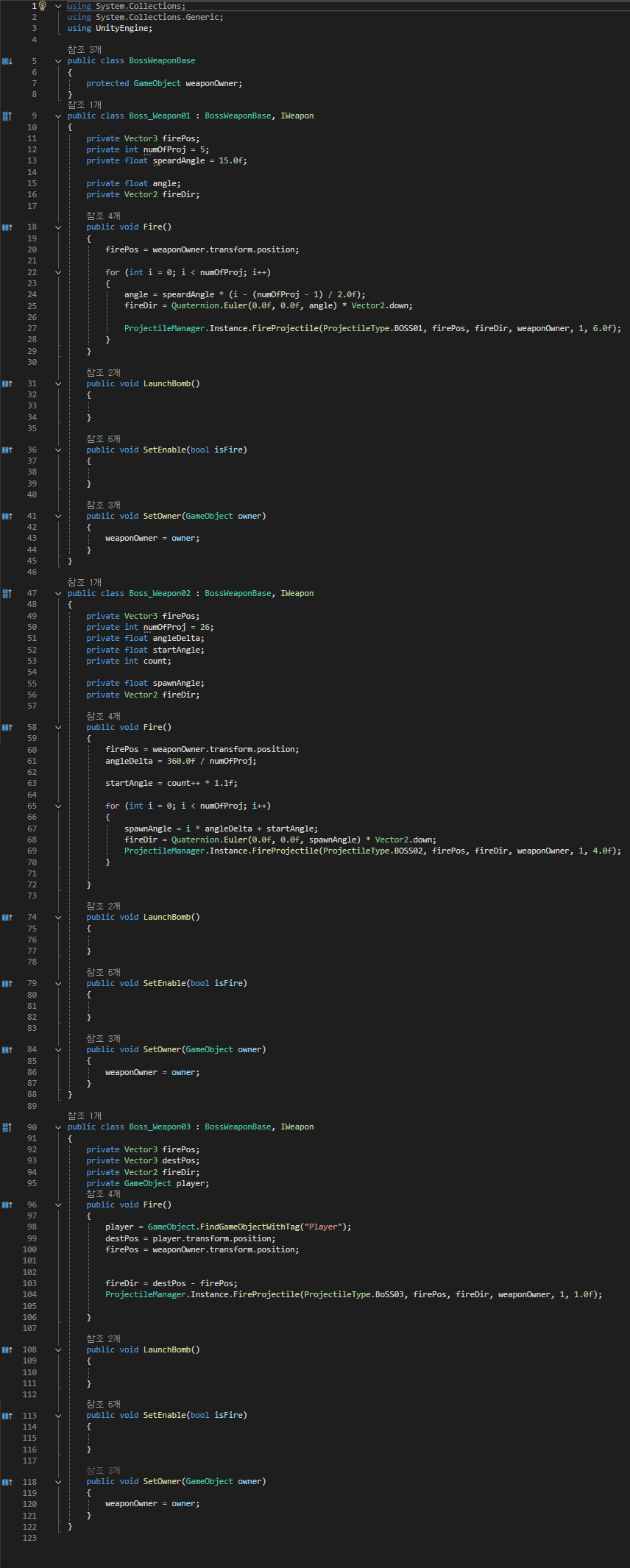630x1568 pixels.
Task: Click interface margin glyph on line 79 SetEnable
Action: tap(7, 984)
